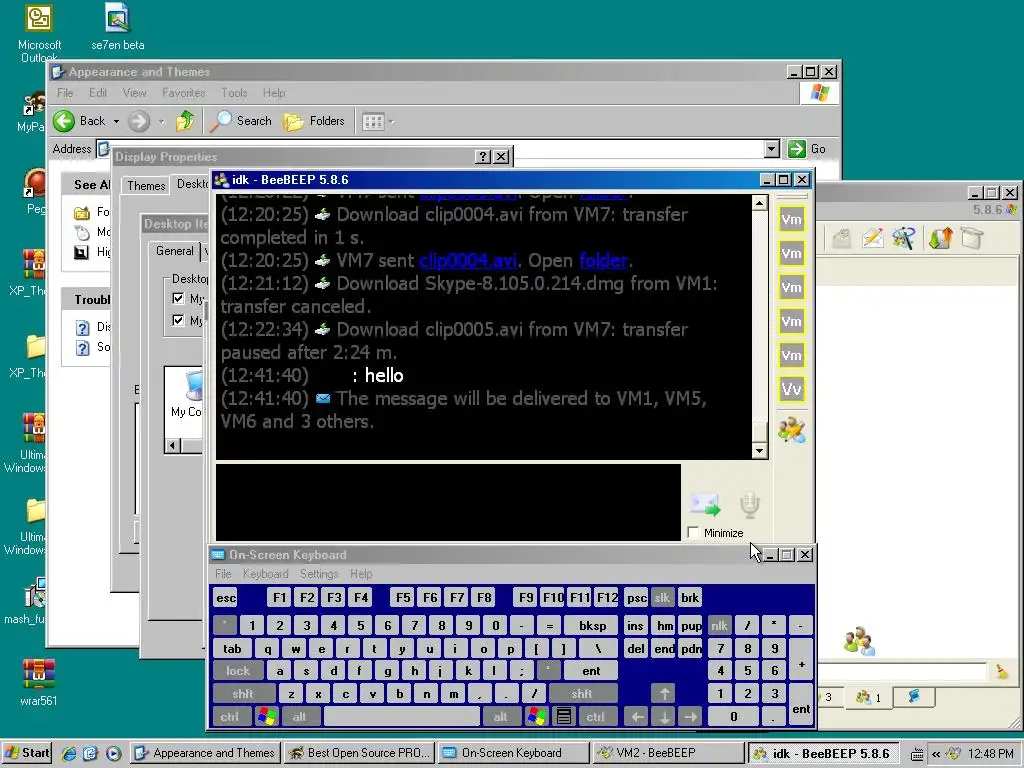This screenshot has height=768, width=1024.
Task: Open the se7en beta desktop icon
Action: pyautogui.click(x=118, y=27)
